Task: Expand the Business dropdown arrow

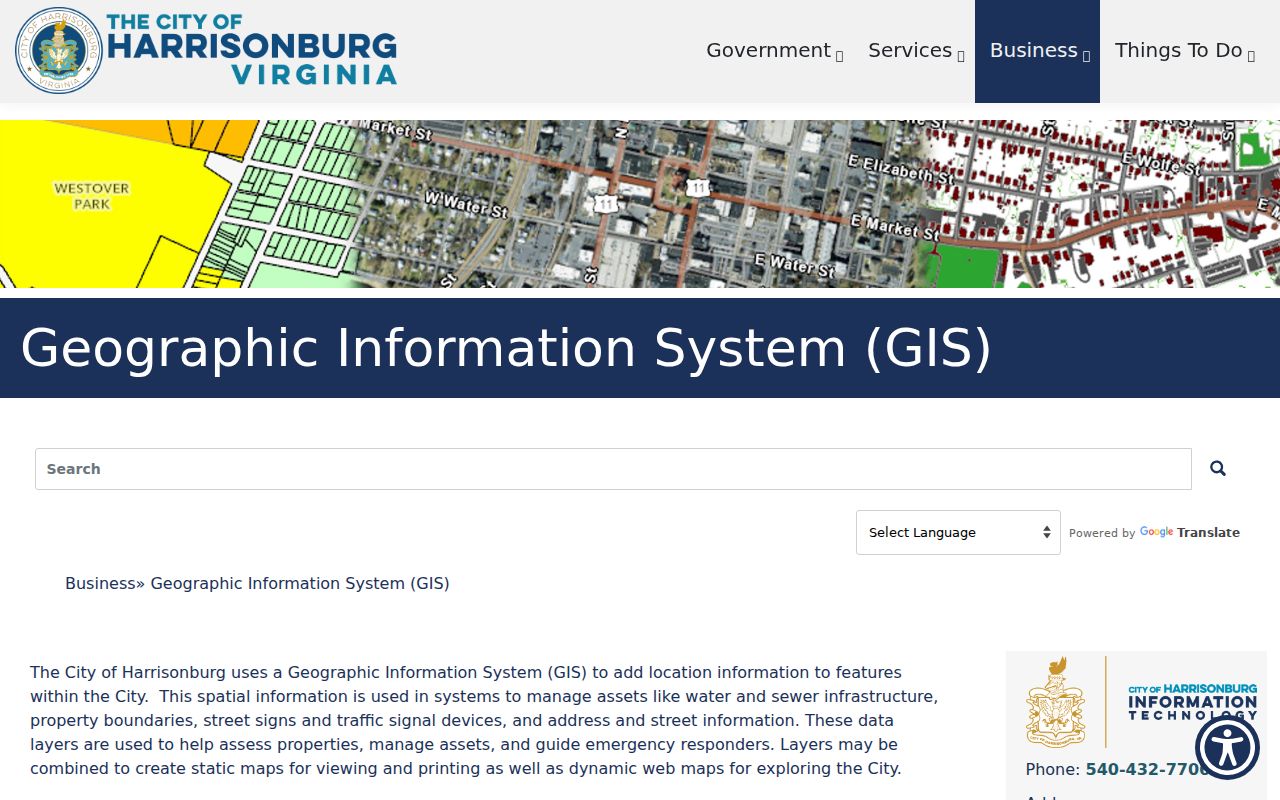Action: point(1086,56)
